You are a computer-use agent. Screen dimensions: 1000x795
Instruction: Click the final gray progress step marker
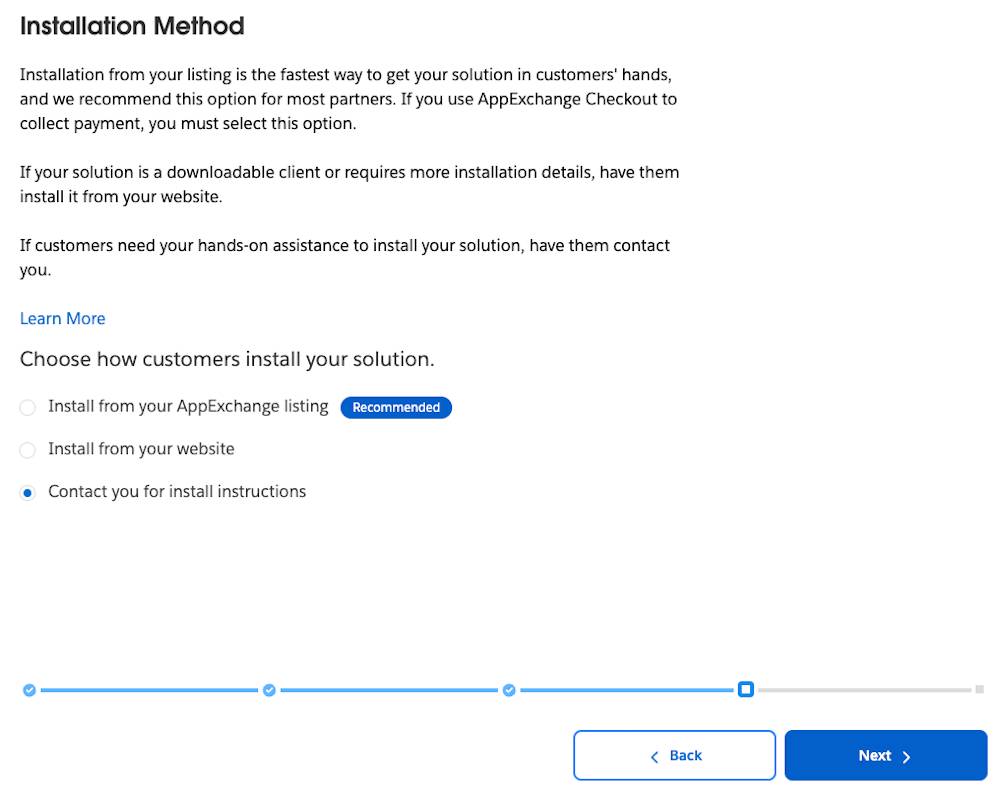pyautogui.click(x=980, y=689)
